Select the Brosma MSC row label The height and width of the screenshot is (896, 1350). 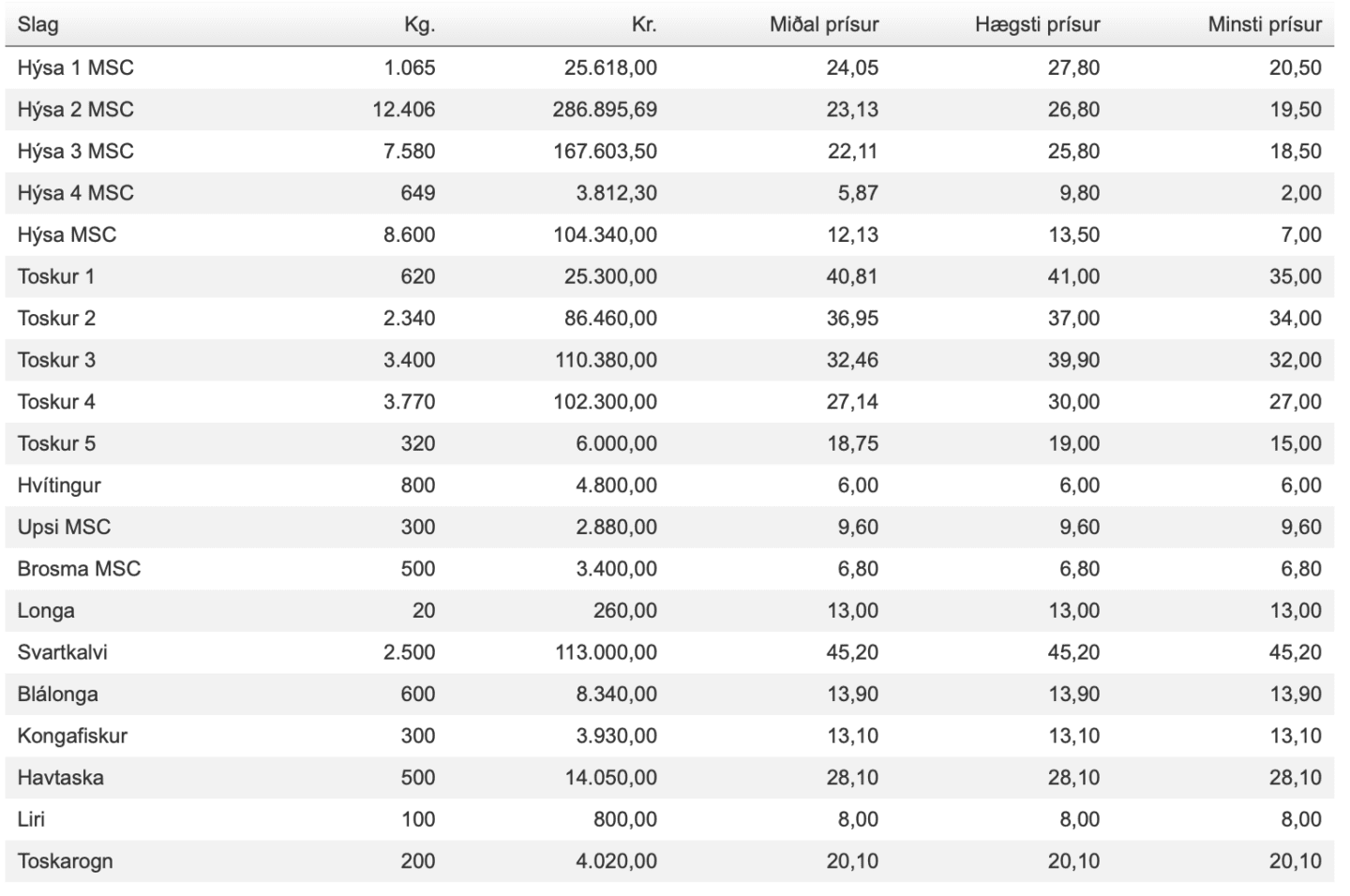coord(79,569)
